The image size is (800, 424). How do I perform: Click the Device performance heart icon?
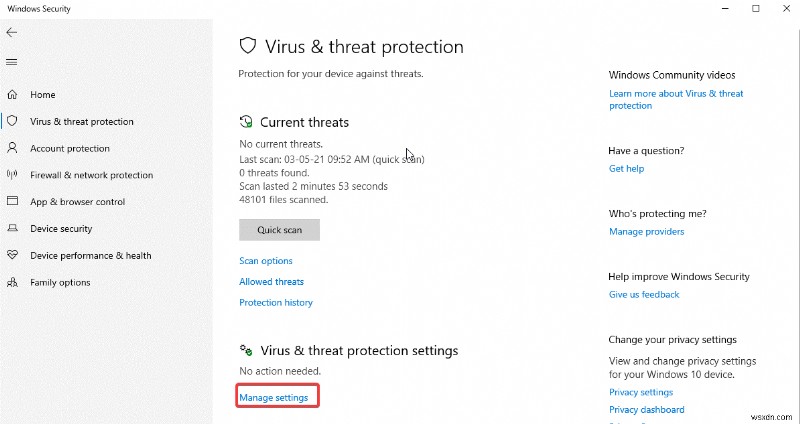12,256
